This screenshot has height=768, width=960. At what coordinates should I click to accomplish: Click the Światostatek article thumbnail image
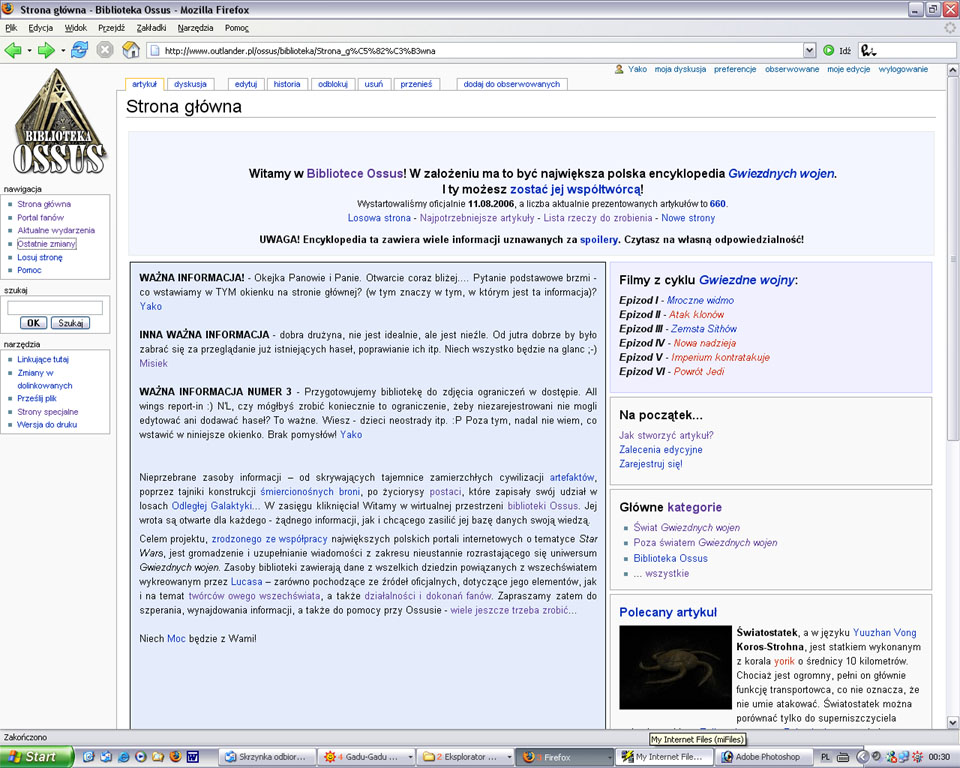point(675,667)
